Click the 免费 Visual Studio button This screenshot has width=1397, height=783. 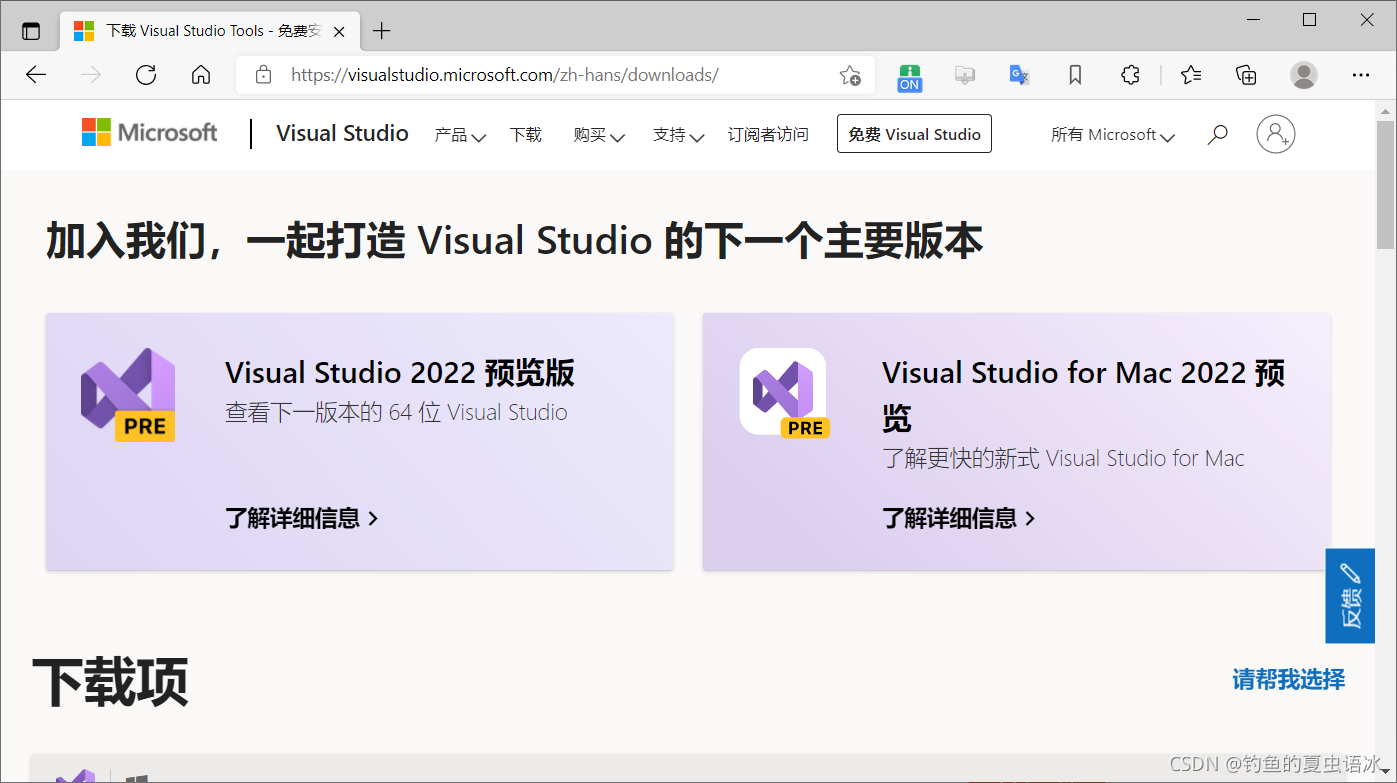pos(914,134)
